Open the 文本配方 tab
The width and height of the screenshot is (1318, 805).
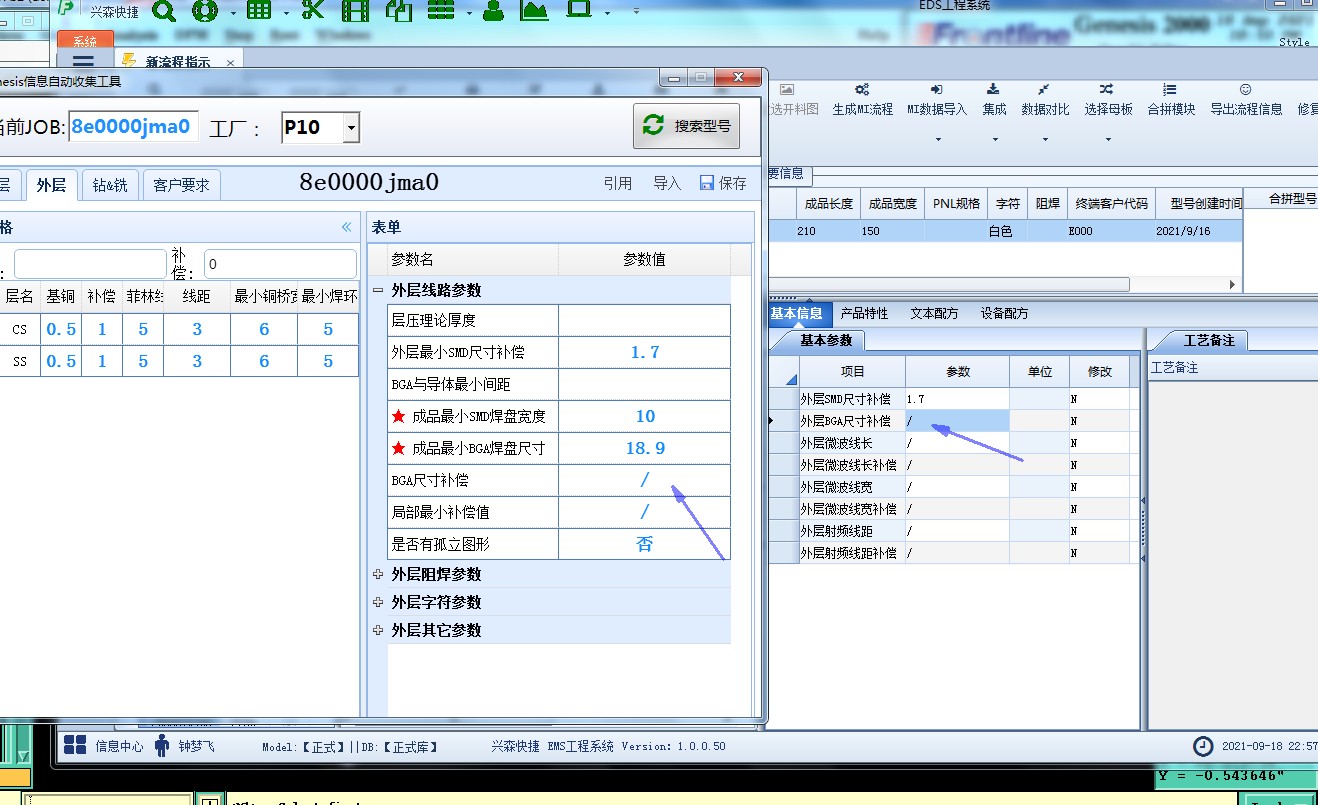[934, 313]
